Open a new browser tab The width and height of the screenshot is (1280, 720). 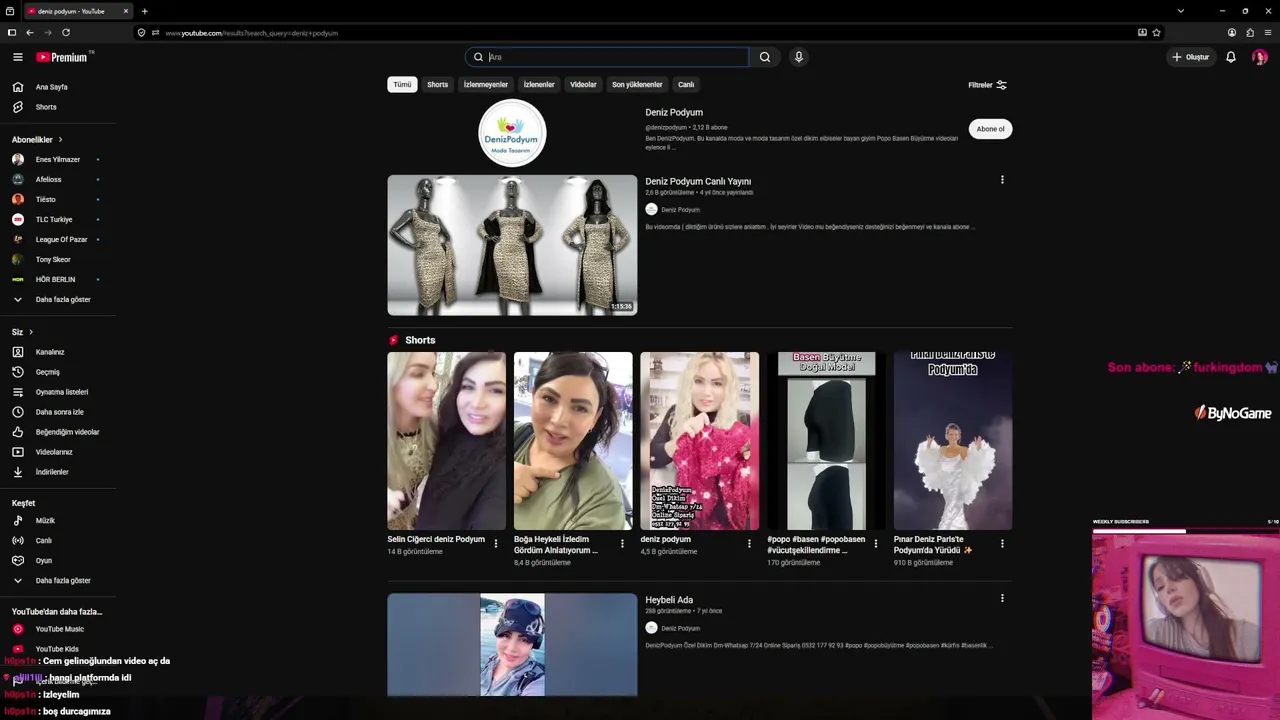click(145, 11)
